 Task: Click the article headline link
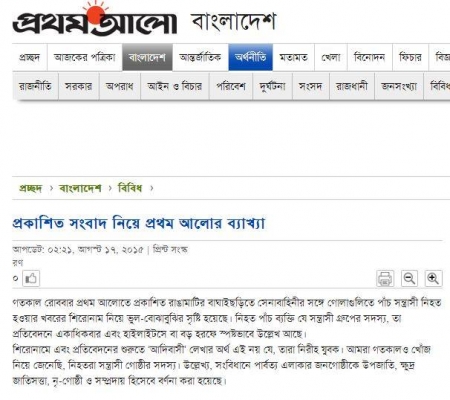139,223
